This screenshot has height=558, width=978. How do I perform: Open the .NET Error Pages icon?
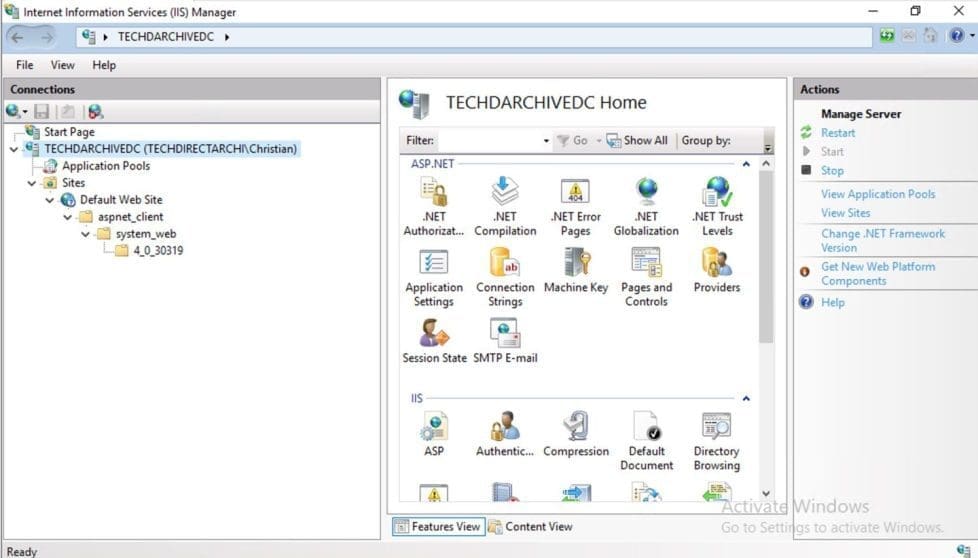coord(575,206)
